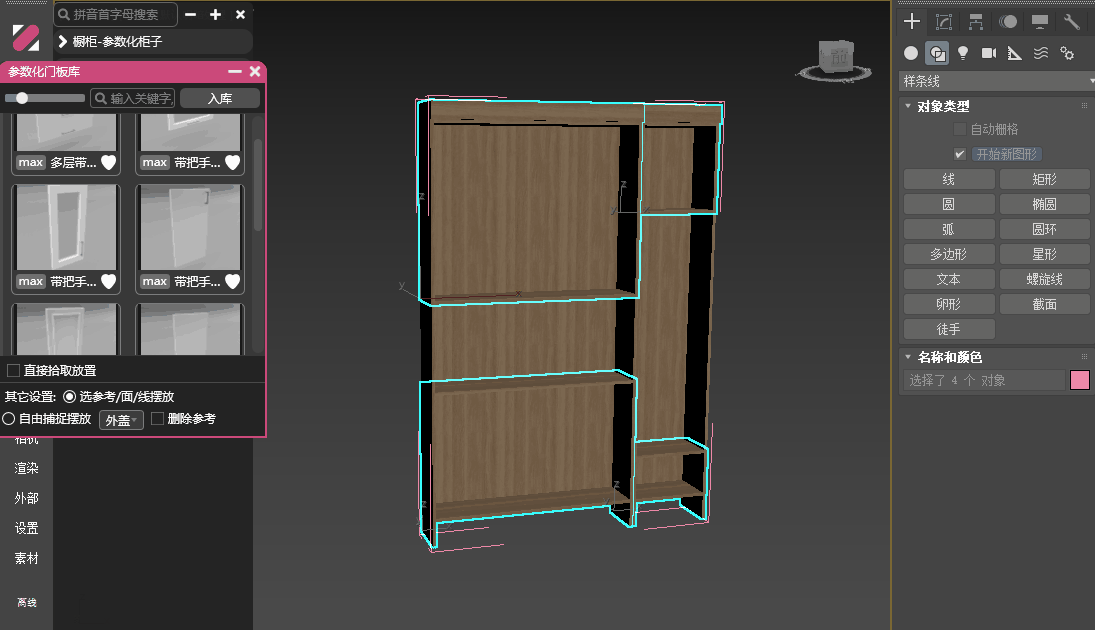
Task: Click the minus icon beside search bar
Action: 191,15
